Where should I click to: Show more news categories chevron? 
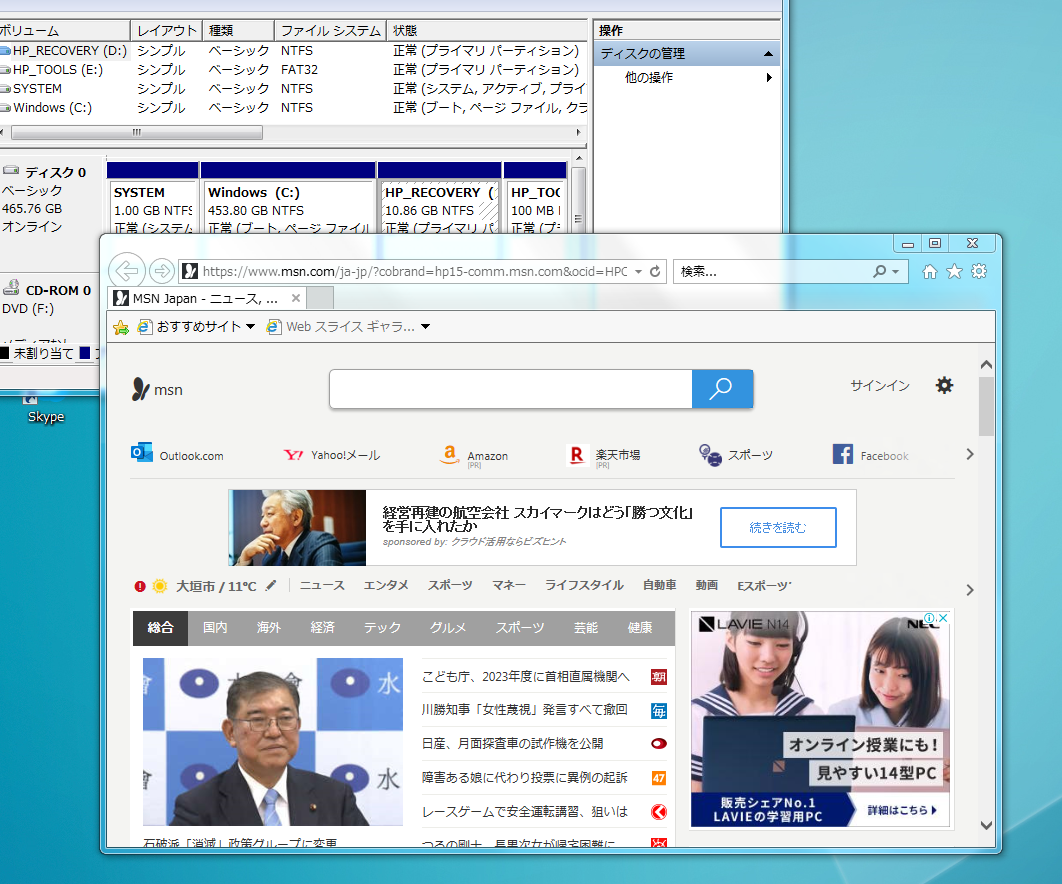tap(970, 590)
